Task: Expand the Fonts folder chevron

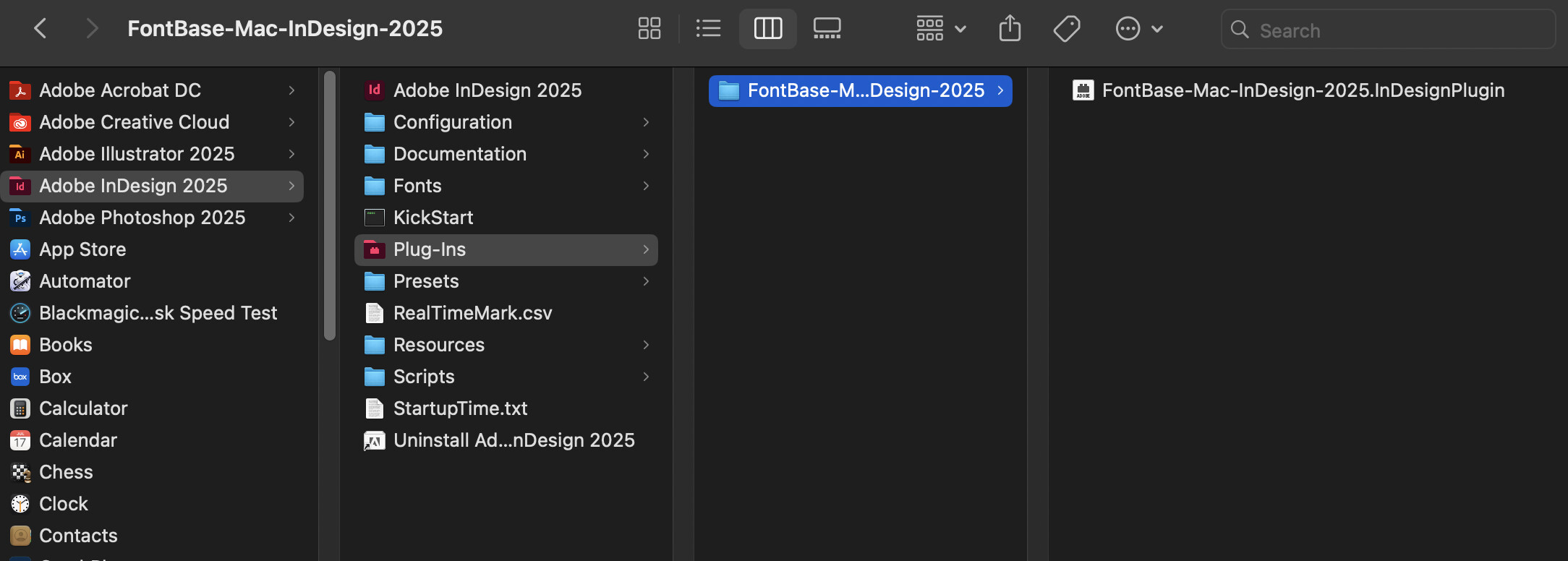Action: pyautogui.click(x=646, y=186)
